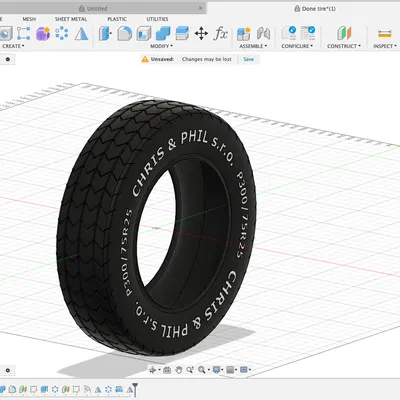Pick the Shell tool in Modify
This screenshot has height=400, width=400.
point(144,34)
